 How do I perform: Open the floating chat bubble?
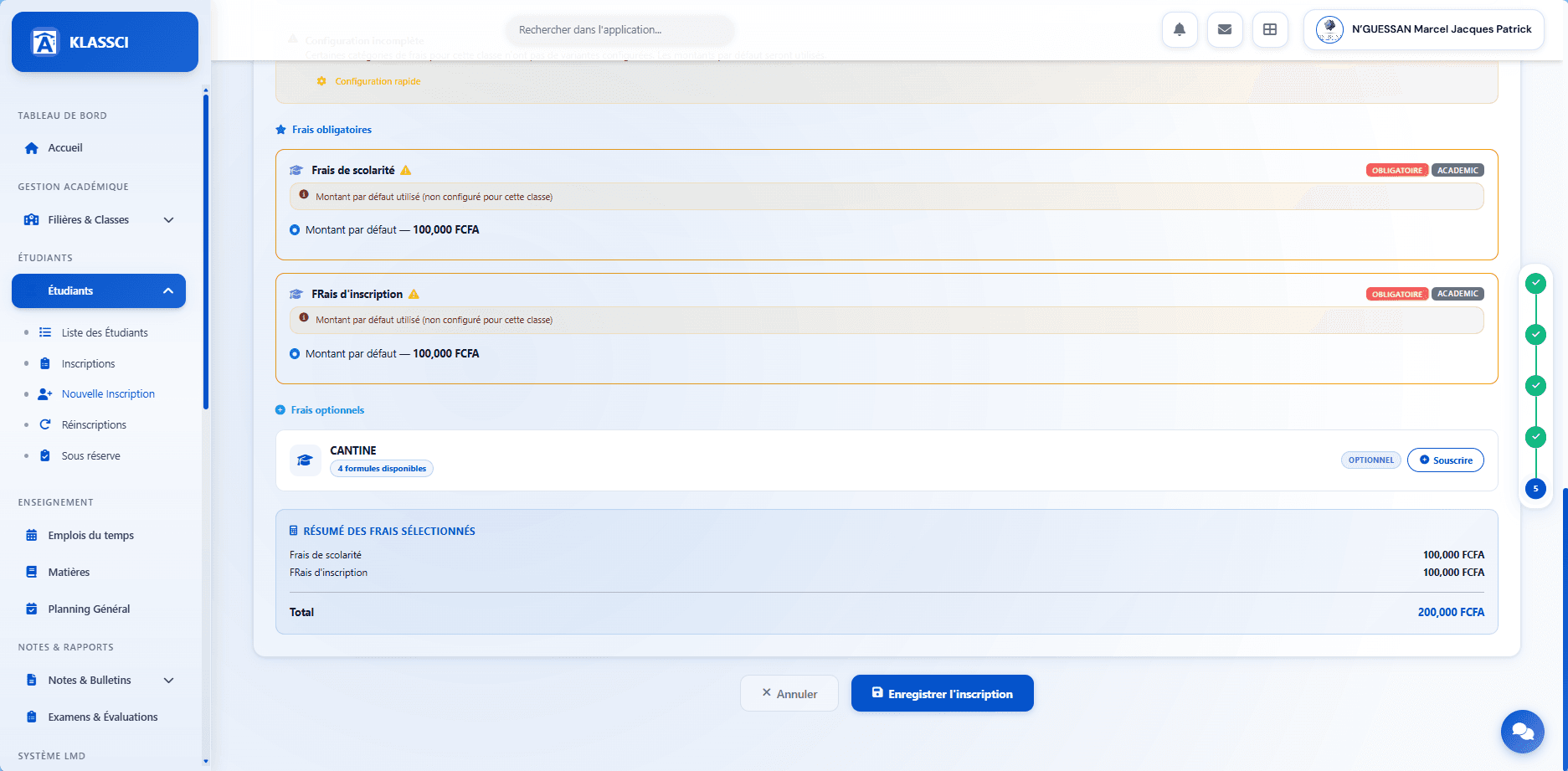click(1523, 732)
